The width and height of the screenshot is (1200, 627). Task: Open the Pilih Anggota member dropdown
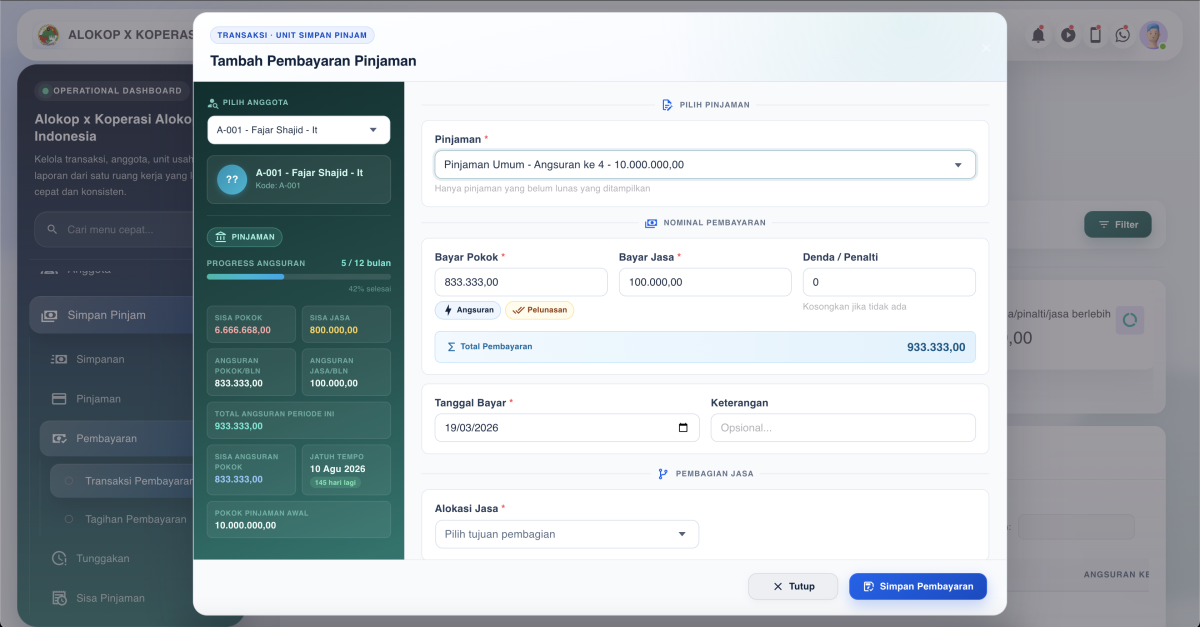tap(298, 130)
